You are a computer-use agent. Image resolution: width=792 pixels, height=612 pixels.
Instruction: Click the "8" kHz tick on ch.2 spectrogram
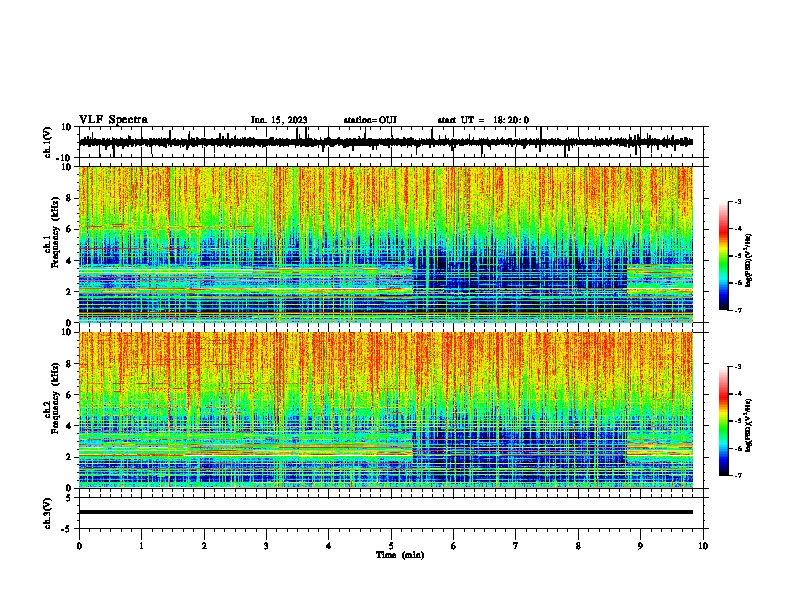[69, 364]
